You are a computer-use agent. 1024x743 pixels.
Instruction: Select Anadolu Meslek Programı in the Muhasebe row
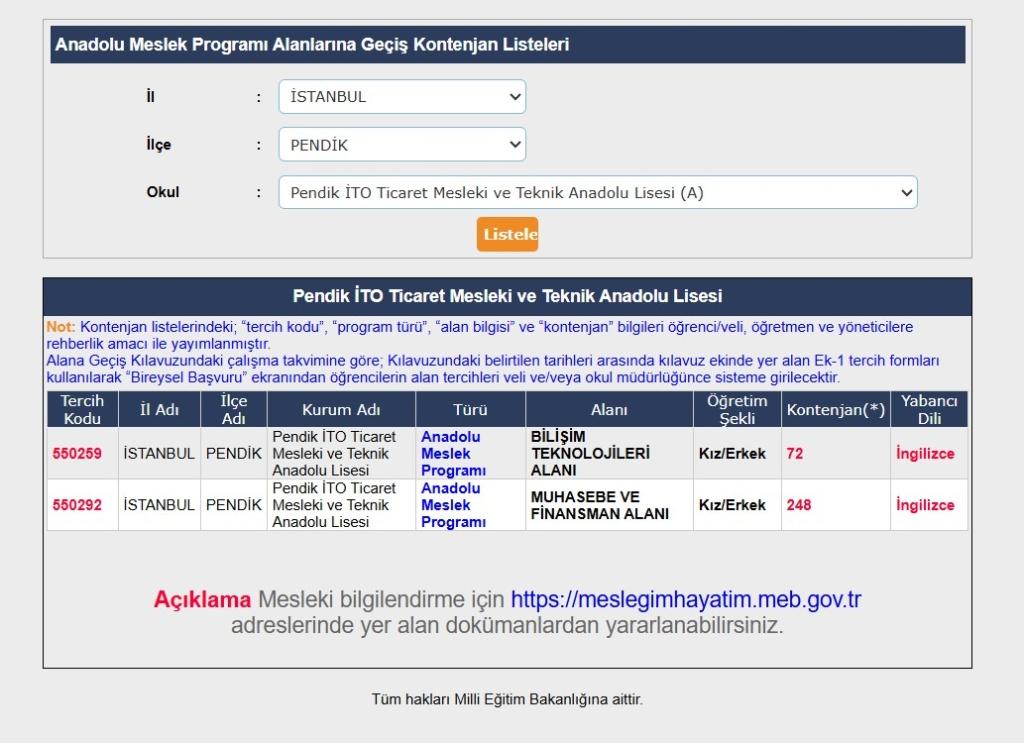[452, 505]
